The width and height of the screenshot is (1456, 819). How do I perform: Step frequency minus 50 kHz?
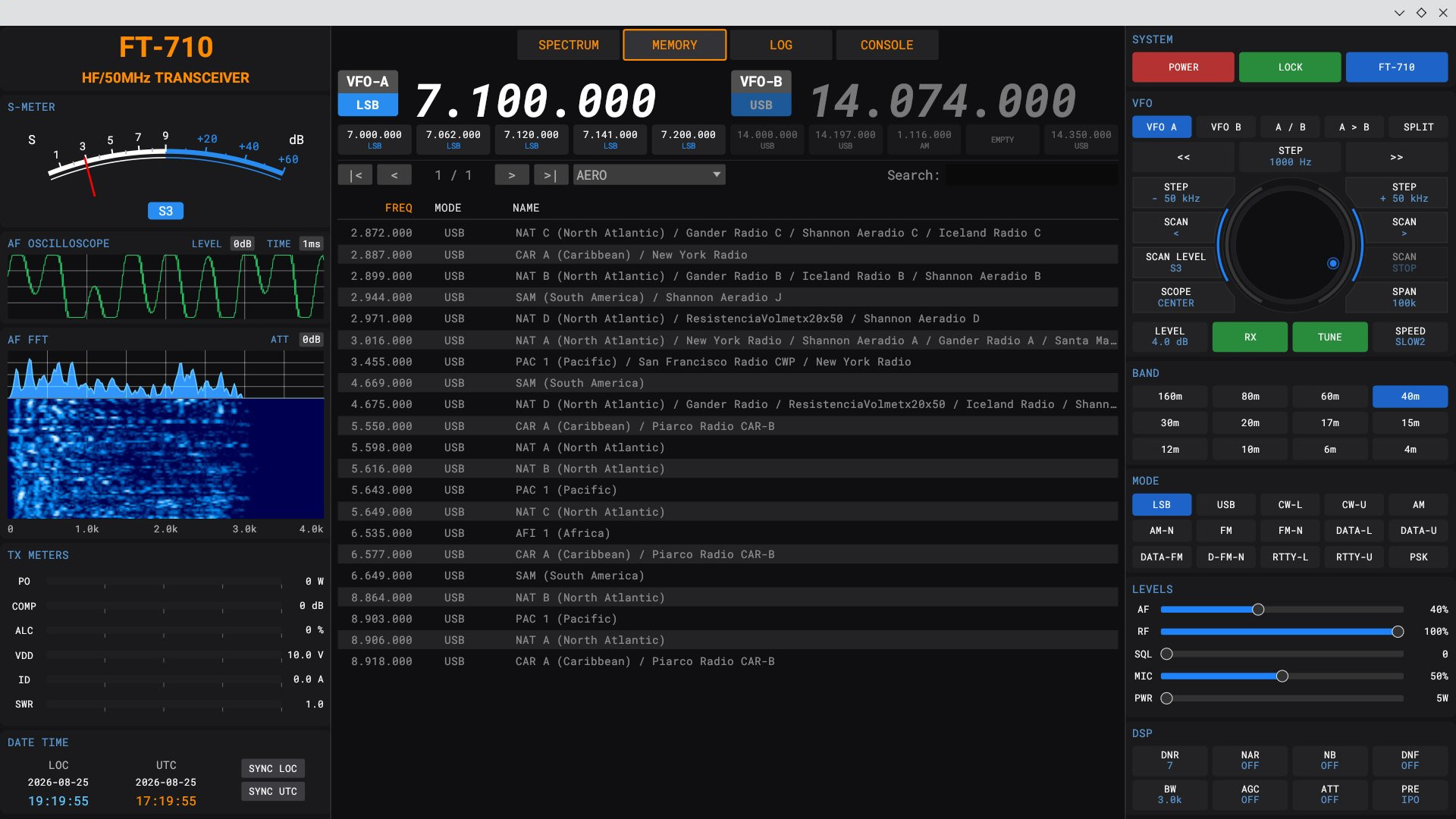(x=1175, y=193)
